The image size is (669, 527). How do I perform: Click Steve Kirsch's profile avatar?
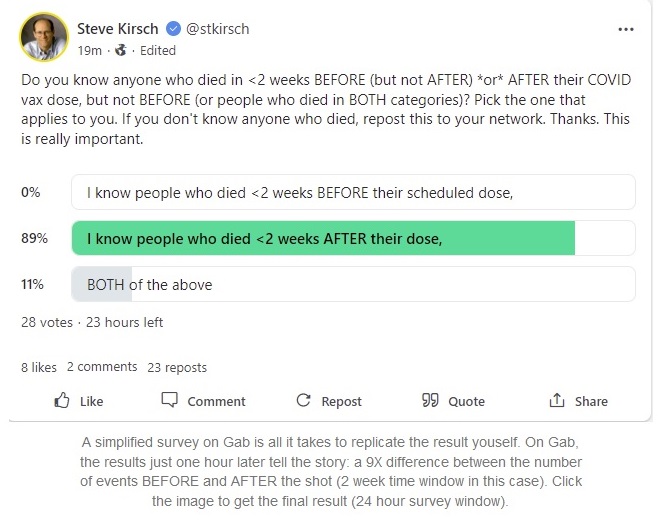tap(42, 38)
